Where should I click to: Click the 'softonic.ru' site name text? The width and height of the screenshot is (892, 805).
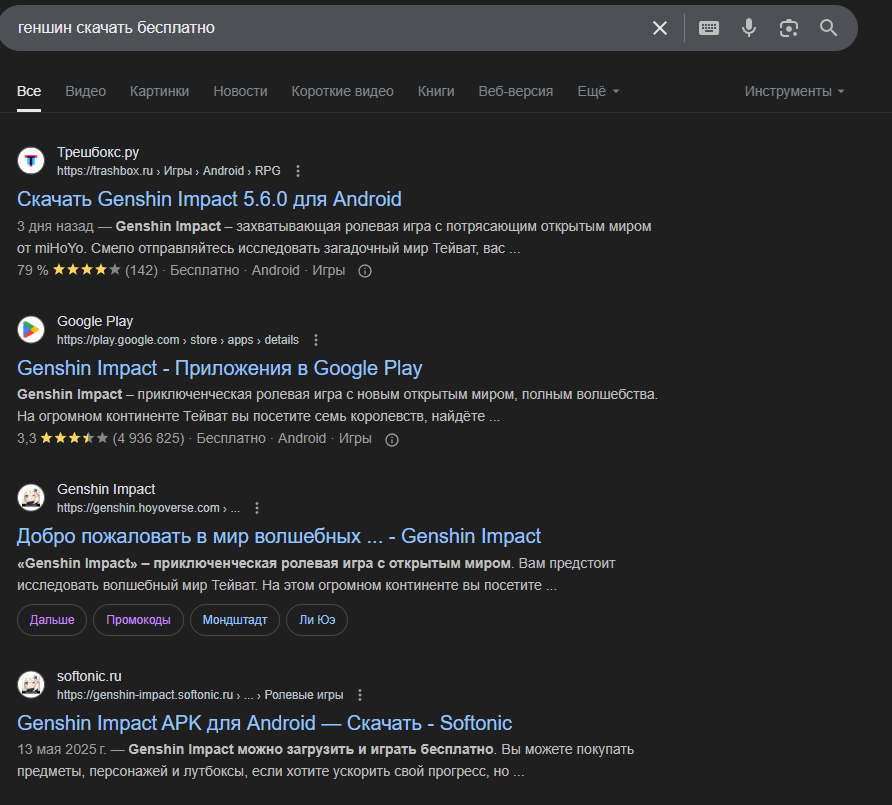tap(89, 676)
